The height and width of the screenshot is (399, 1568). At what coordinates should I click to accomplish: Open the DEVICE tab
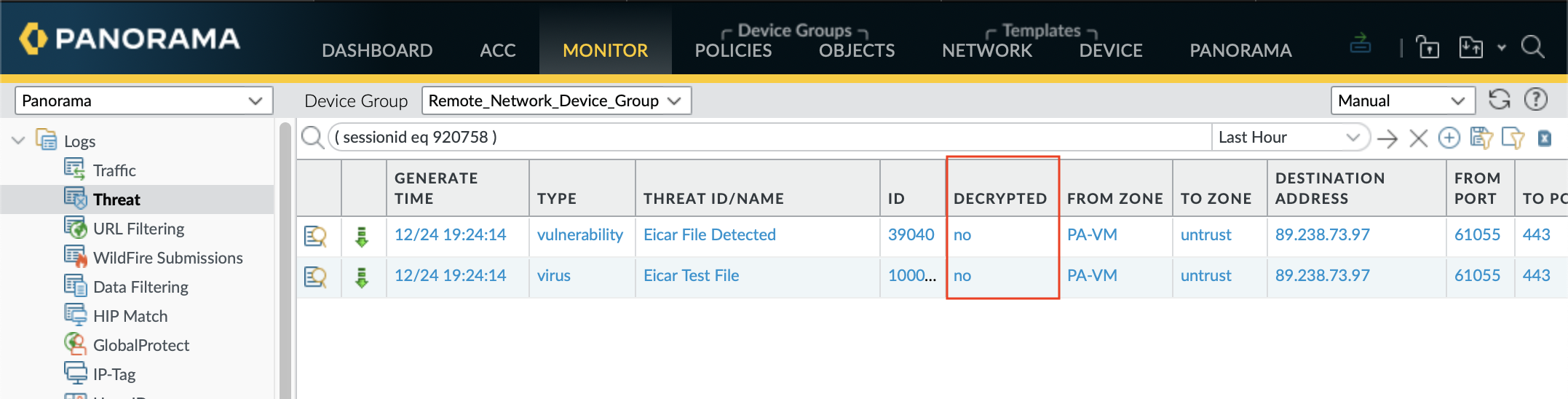1111,50
